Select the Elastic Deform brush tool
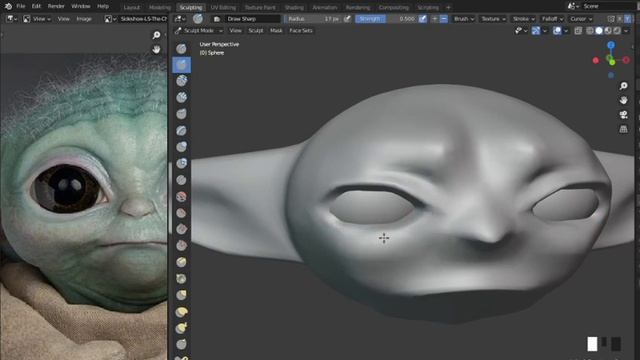 [x=181, y=311]
